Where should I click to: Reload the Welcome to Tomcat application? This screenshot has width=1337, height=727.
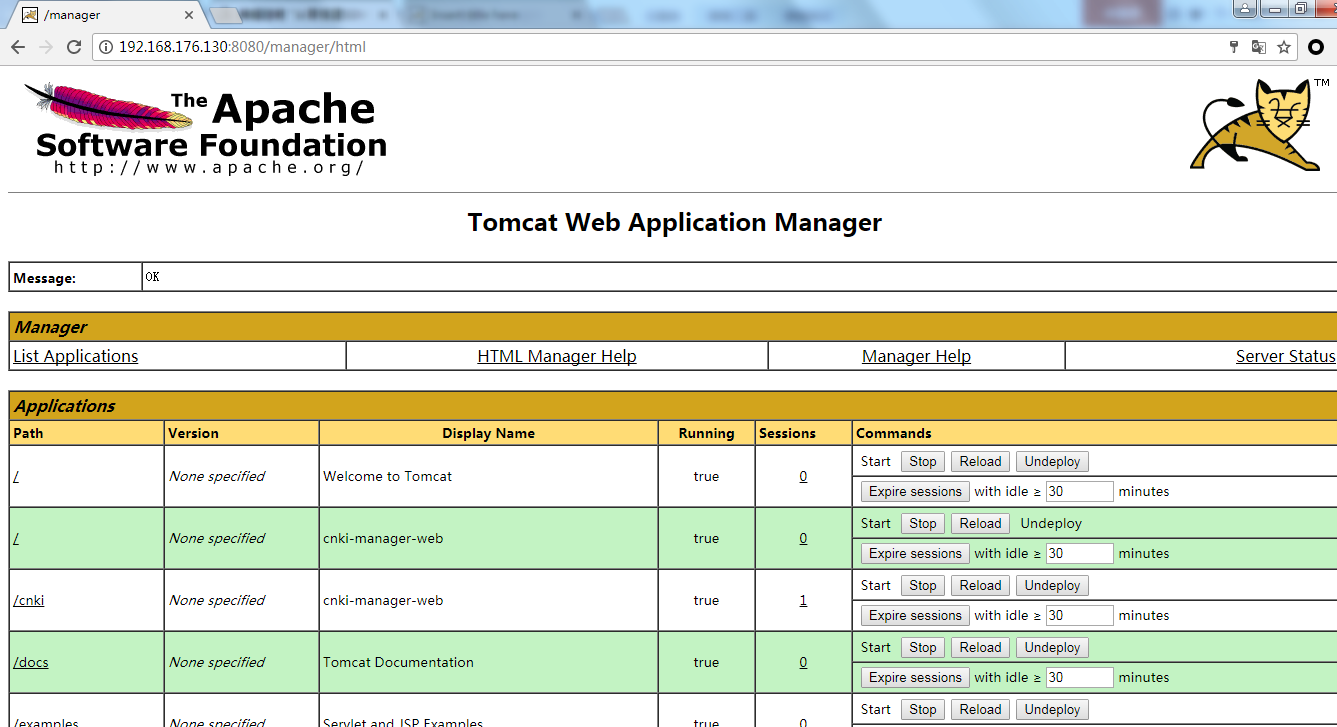980,462
